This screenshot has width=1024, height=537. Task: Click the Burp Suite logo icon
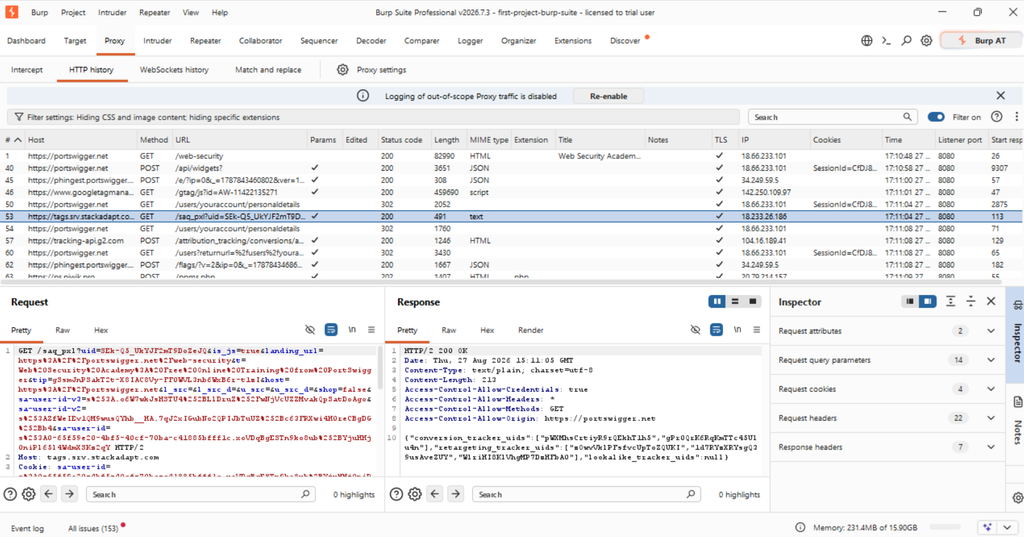pyautogui.click(x=12, y=12)
